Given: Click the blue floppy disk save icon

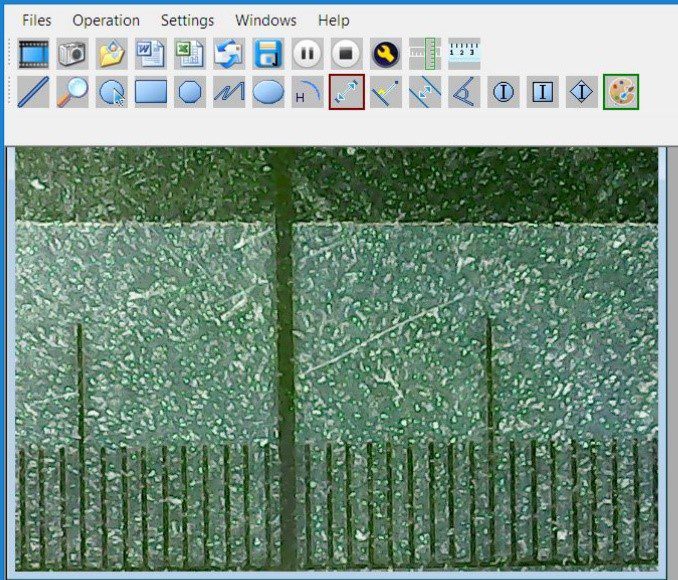Looking at the screenshot, I should (x=268, y=54).
